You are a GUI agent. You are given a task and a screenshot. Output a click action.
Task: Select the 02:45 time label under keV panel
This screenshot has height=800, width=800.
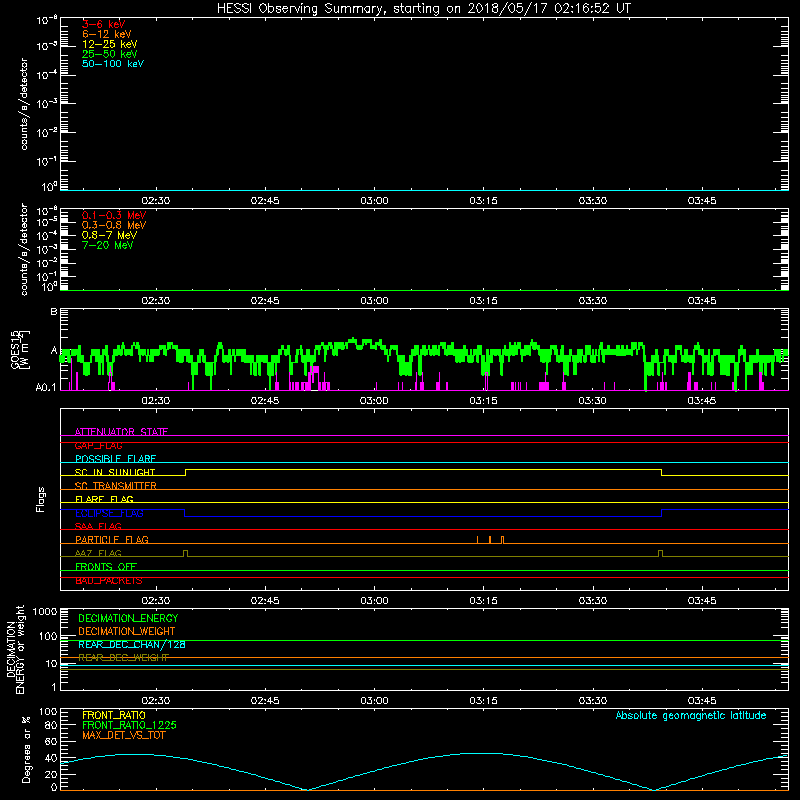(265, 201)
